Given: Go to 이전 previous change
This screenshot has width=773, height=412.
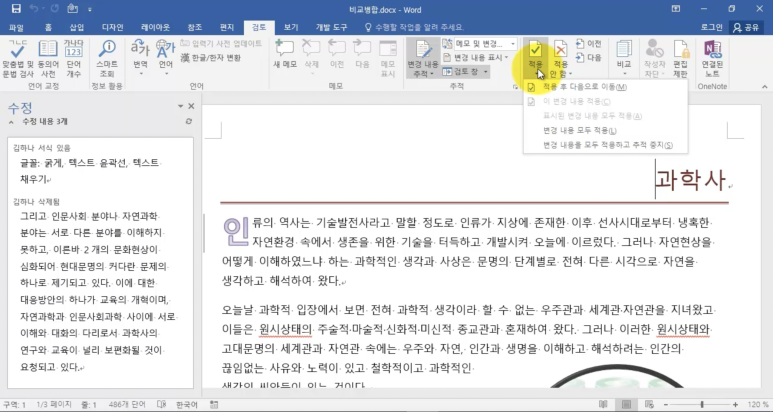Looking at the screenshot, I should coord(589,44).
